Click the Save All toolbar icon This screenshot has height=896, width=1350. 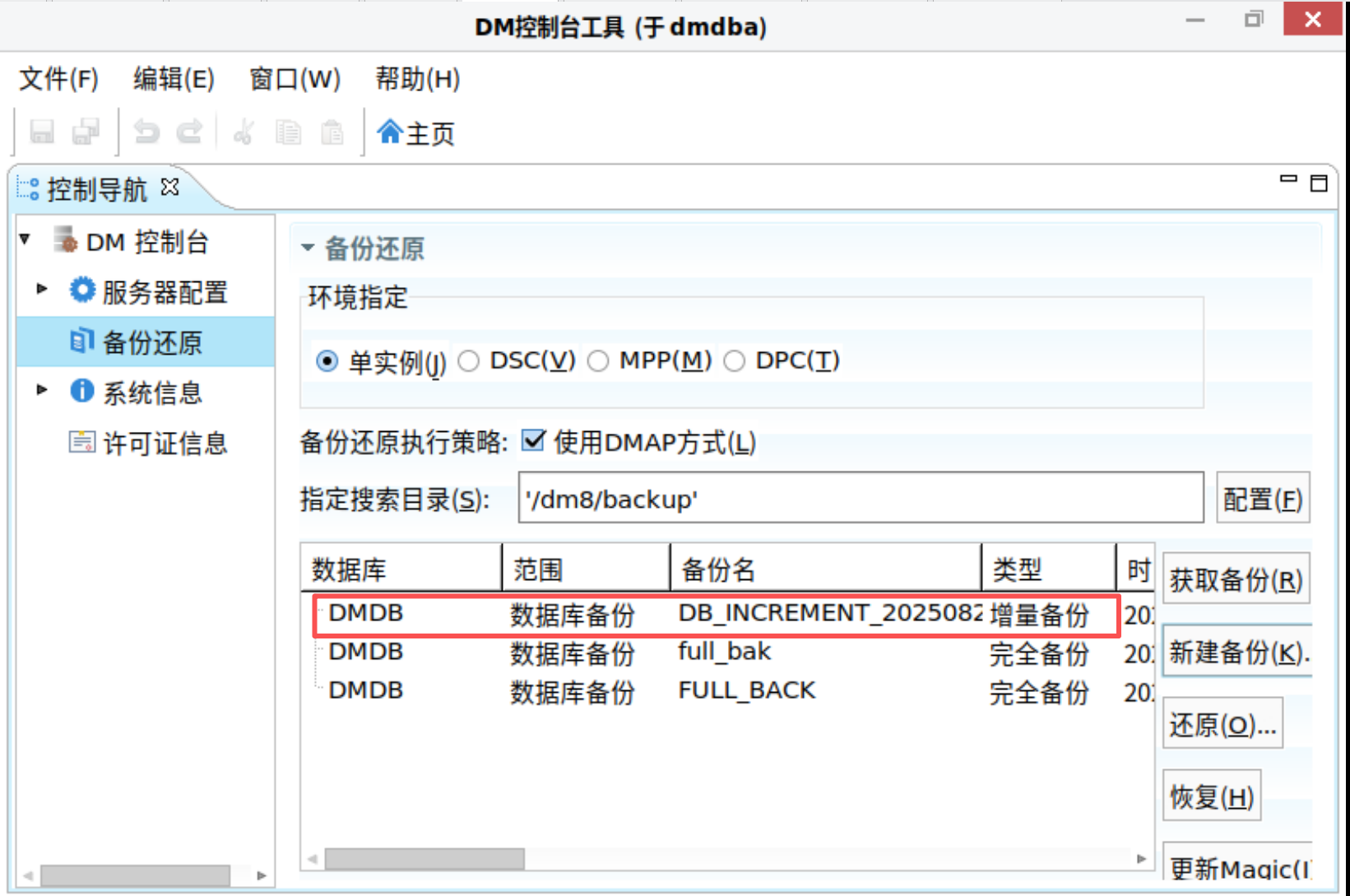[86, 131]
